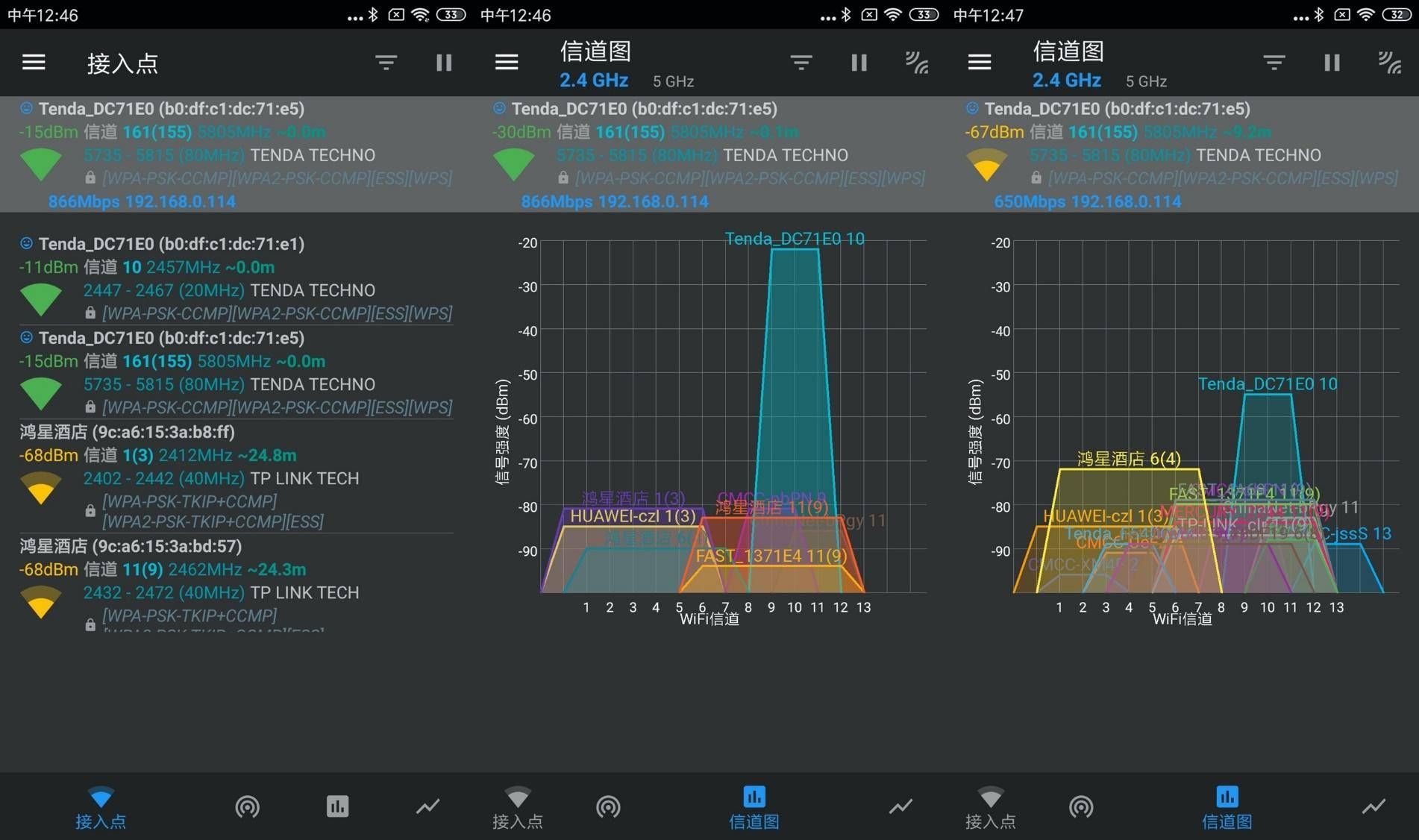Screen dimensions: 1419x840
Task: Expand Tenda_DC71E0 channel 10 2457MHz entry
Action: [236, 278]
